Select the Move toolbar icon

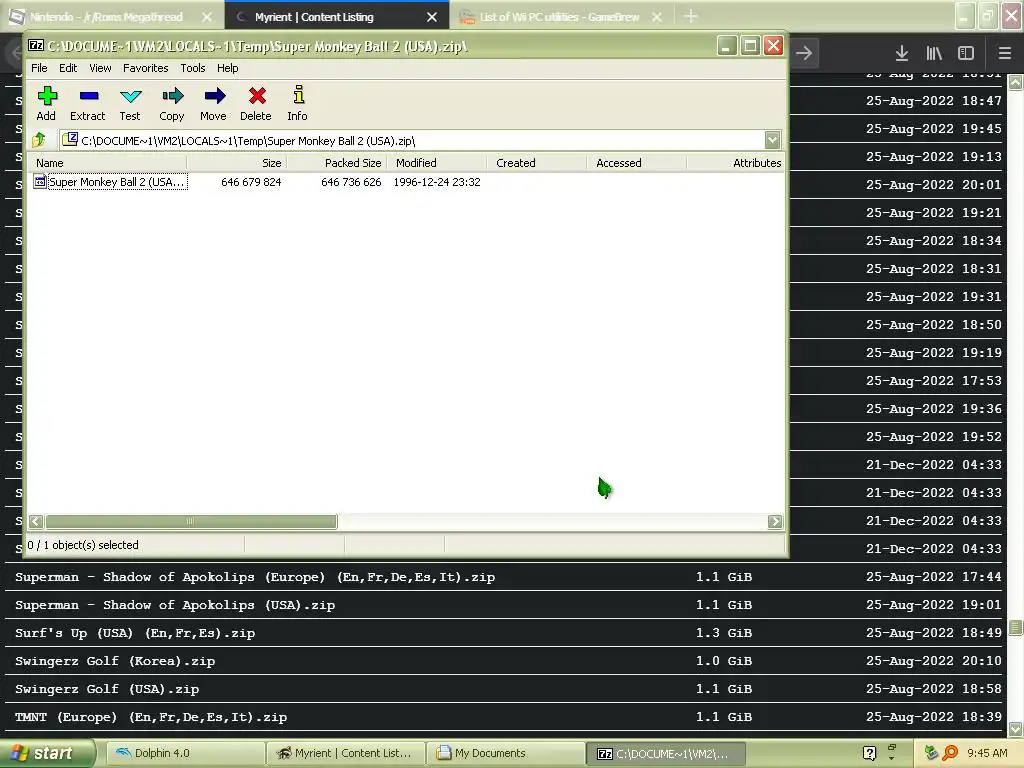[214, 96]
